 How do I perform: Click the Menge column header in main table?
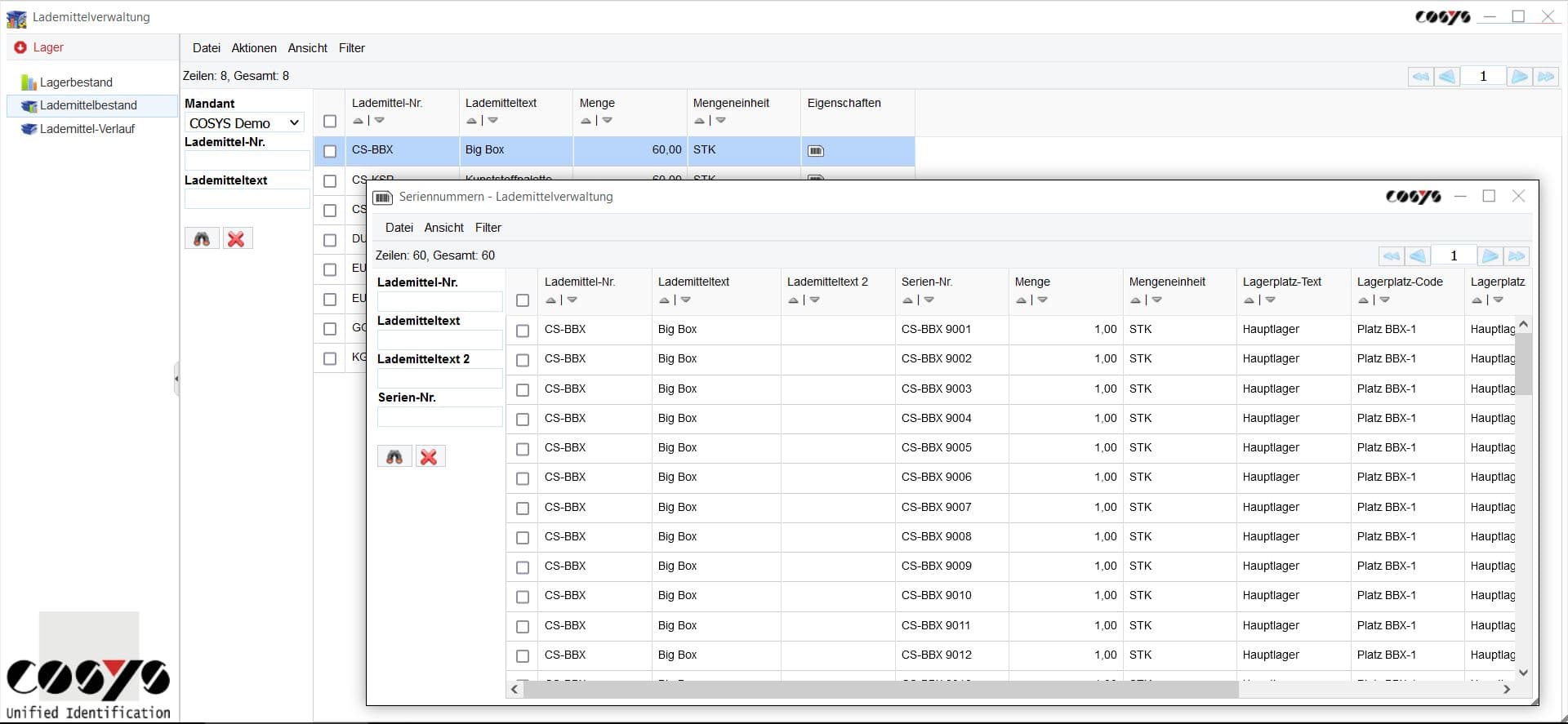597,103
